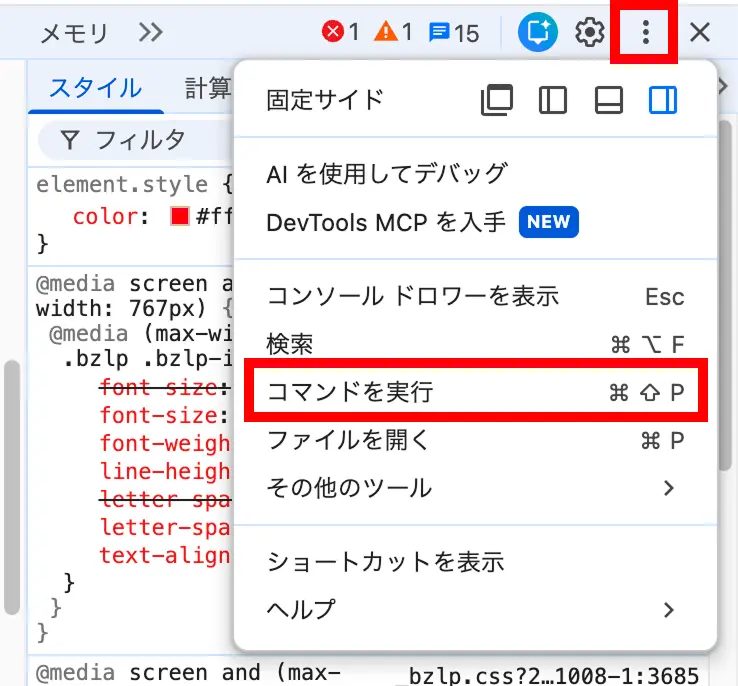Screen dimensions: 738x686
Task: Select DevTools MCP を入手 menu item
Action: click(x=475, y=222)
